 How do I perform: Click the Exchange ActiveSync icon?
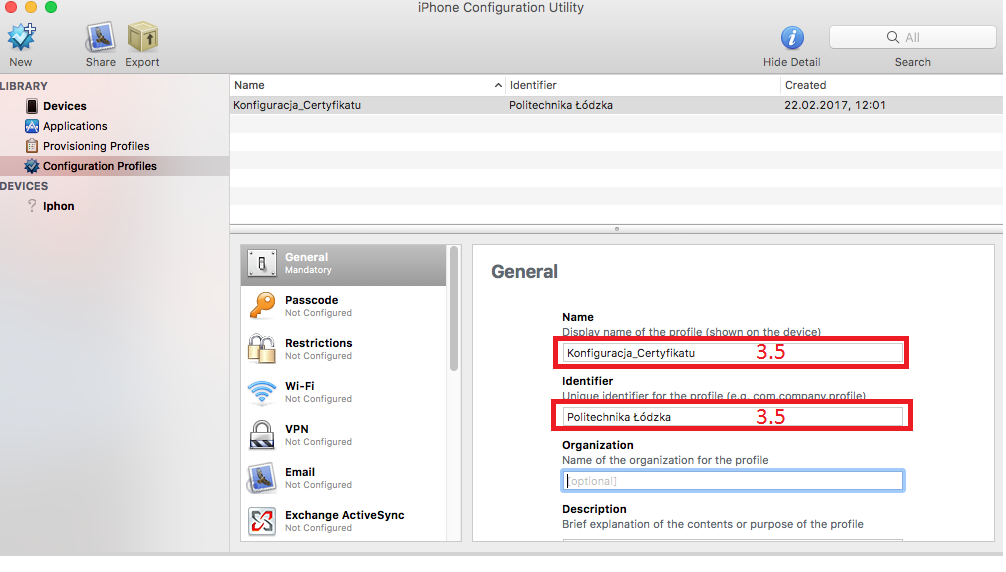(x=262, y=521)
